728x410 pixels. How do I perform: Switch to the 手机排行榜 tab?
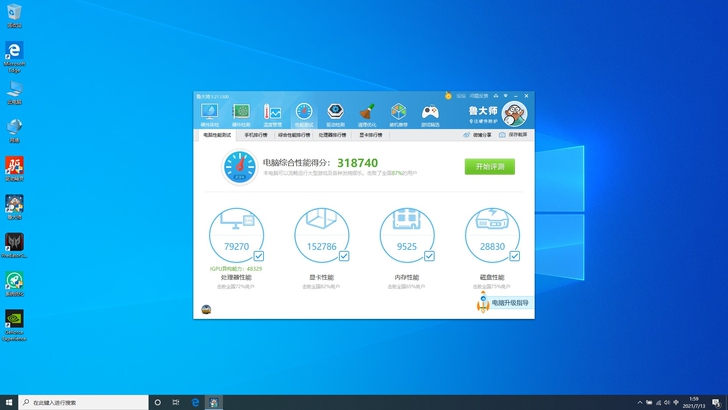[x=256, y=135]
